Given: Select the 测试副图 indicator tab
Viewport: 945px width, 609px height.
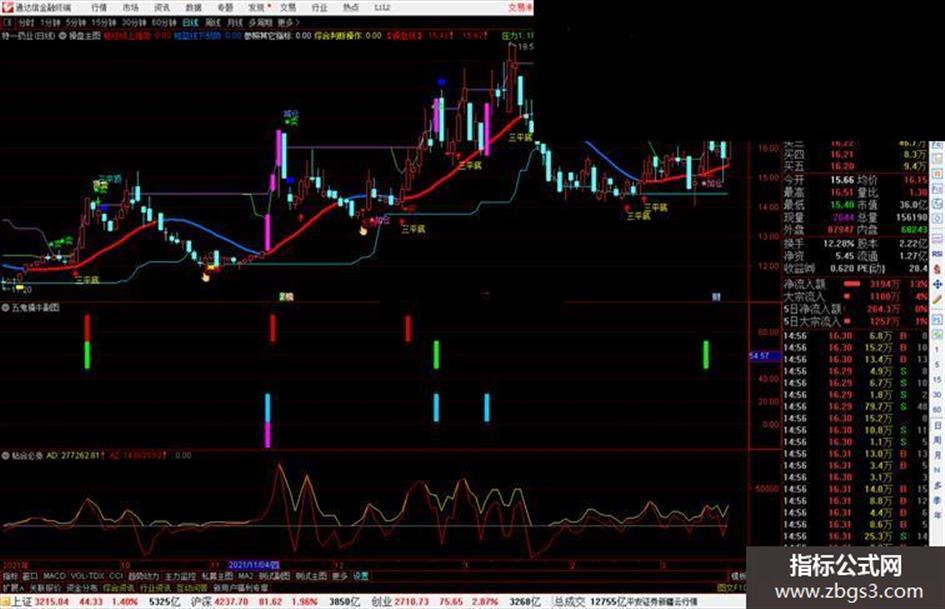Looking at the screenshot, I should tap(274, 576).
